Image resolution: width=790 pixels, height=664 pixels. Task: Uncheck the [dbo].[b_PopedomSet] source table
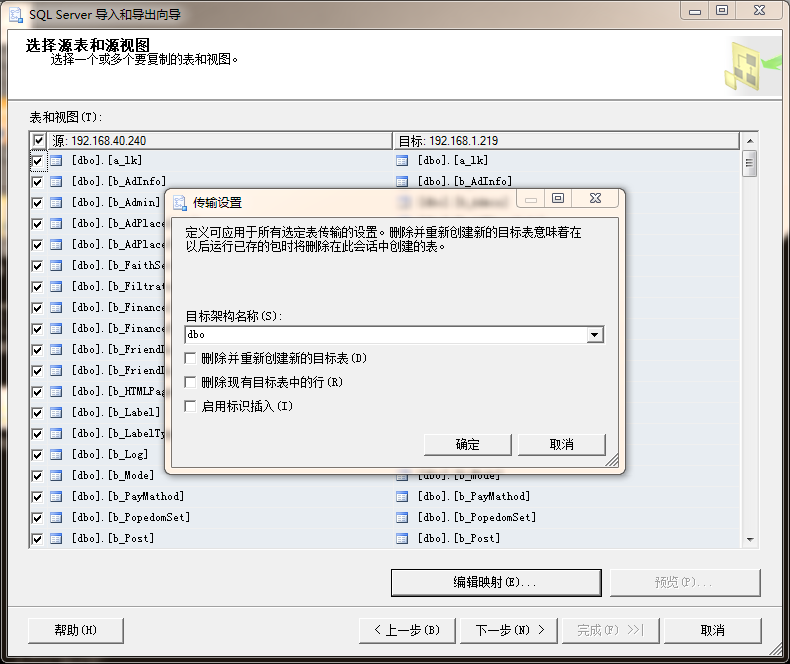point(37,518)
